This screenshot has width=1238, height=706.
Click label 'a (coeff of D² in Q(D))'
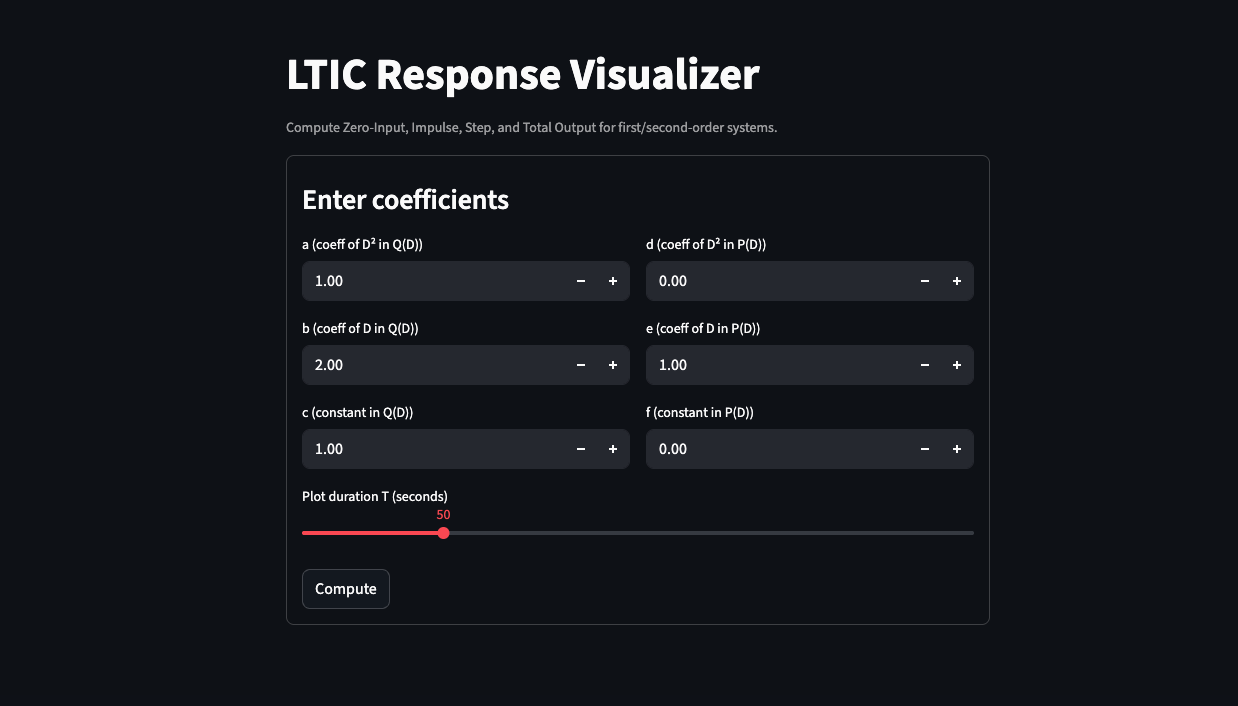[362, 244]
